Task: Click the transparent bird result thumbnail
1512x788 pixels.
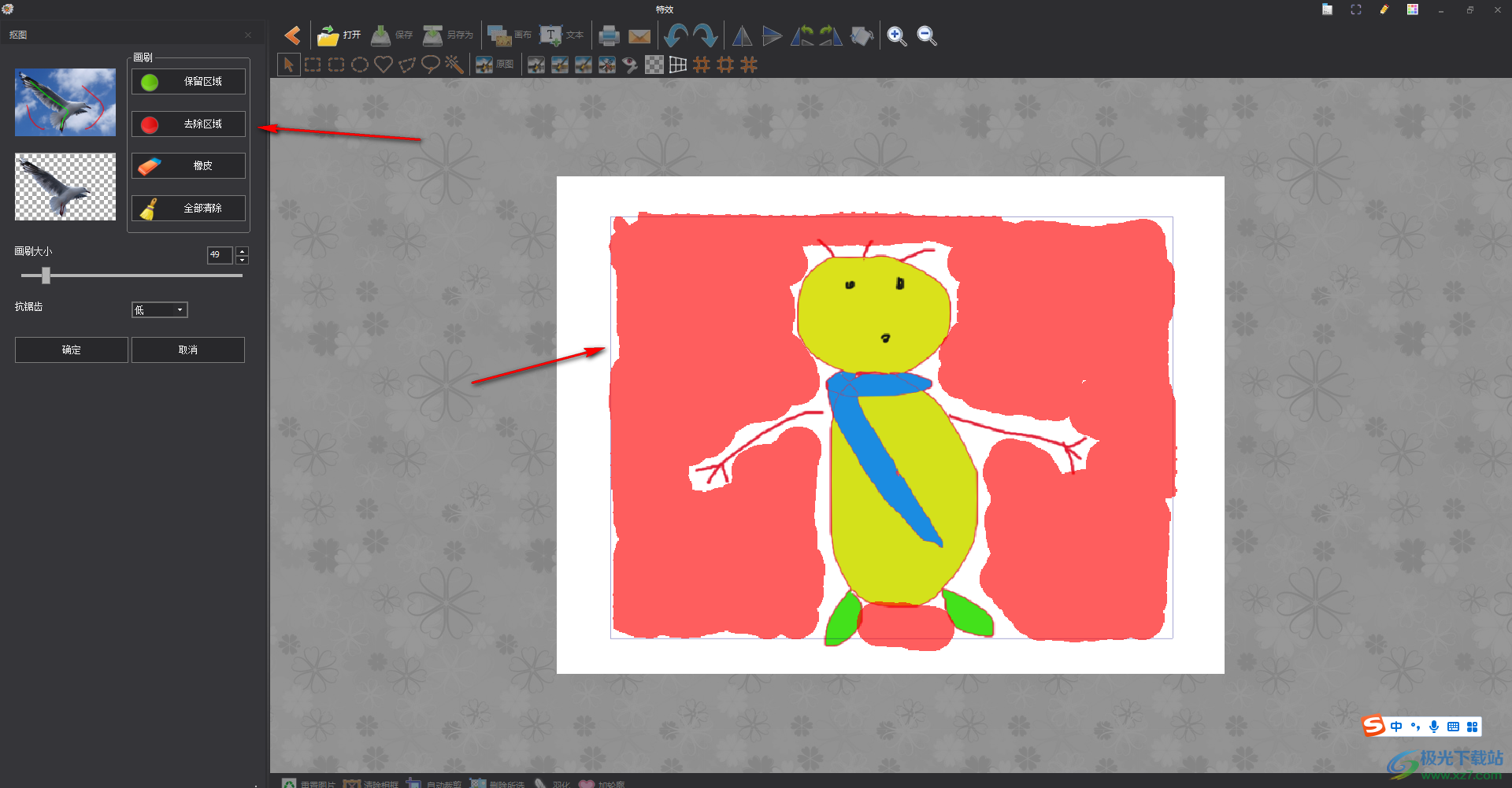Action: pyautogui.click(x=65, y=187)
